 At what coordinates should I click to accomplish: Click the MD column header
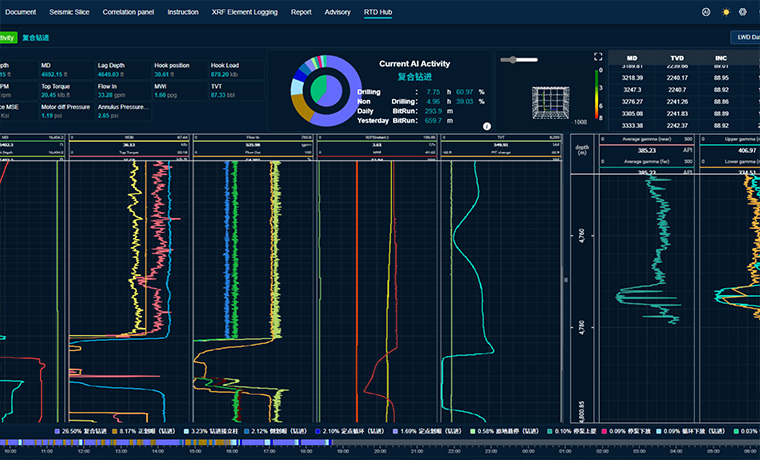click(x=631, y=58)
